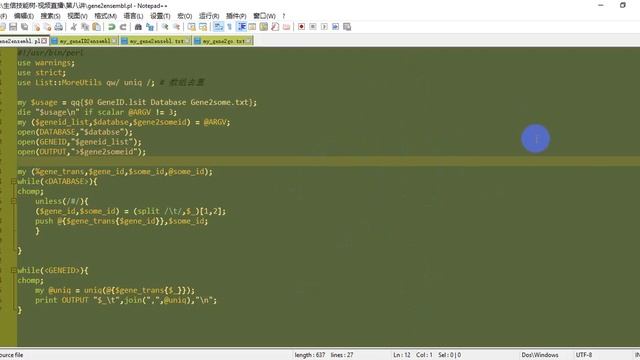Click the 'use strict;' code line

41,73
